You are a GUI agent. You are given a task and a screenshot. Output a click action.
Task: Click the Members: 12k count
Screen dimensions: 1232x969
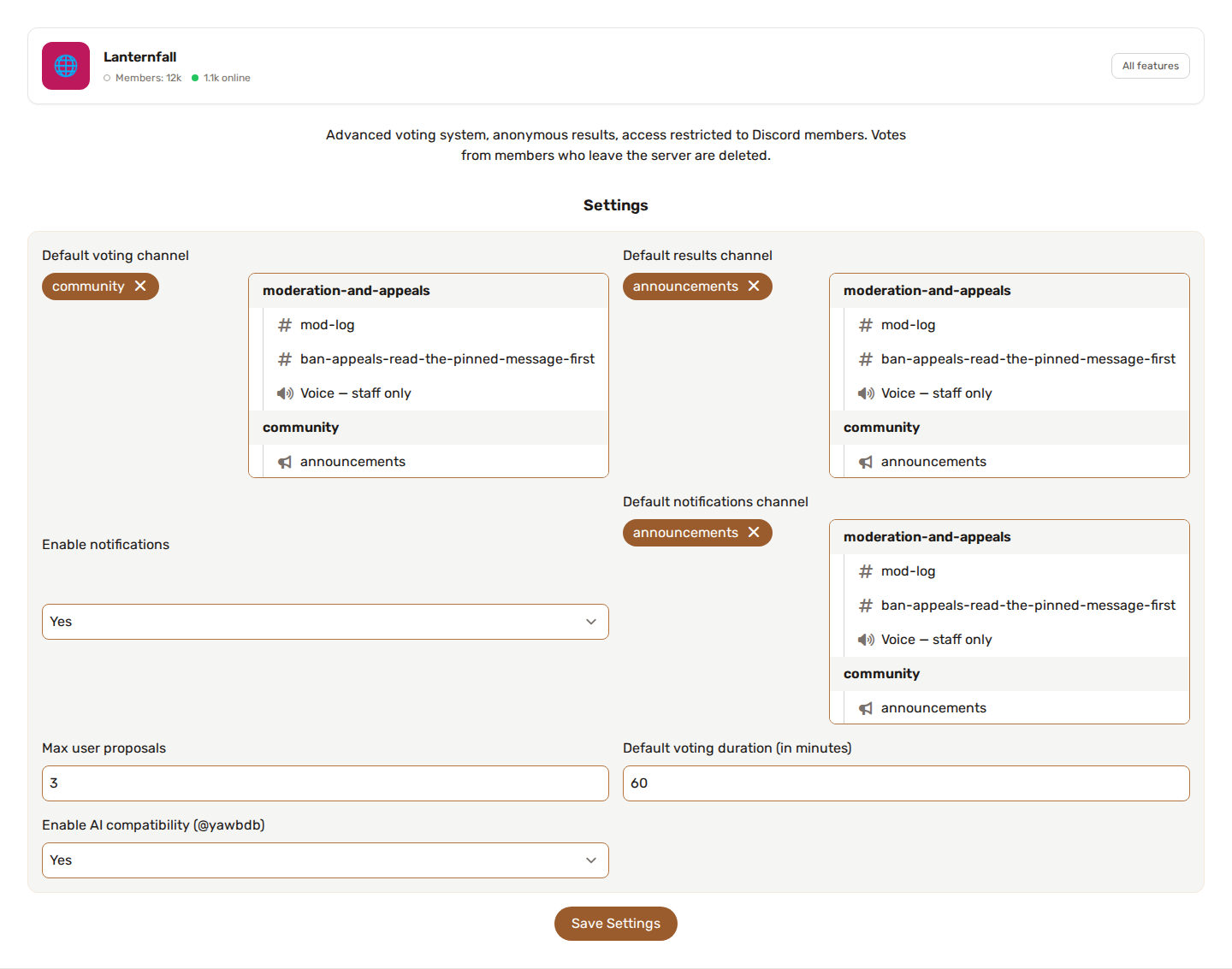[148, 78]
